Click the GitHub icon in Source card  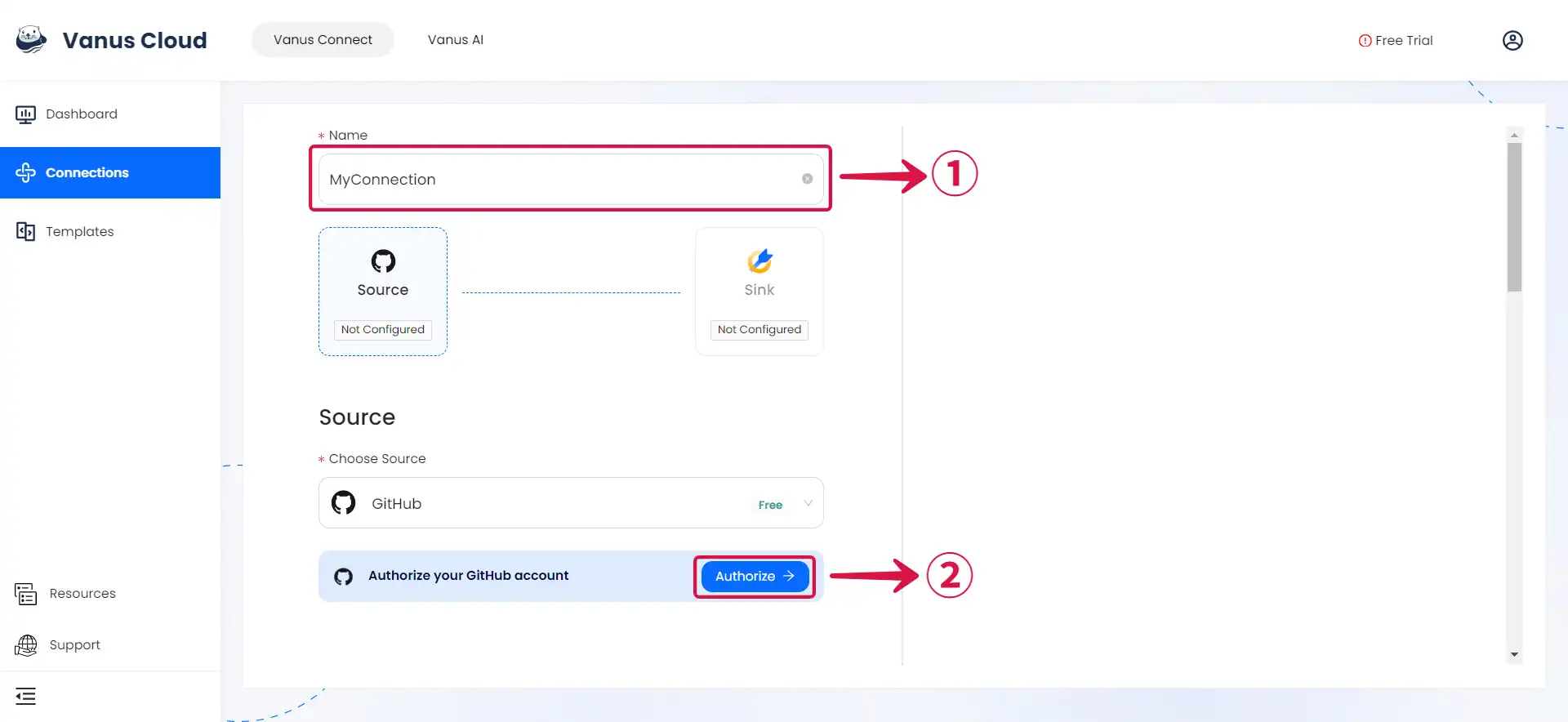(383, 261)
